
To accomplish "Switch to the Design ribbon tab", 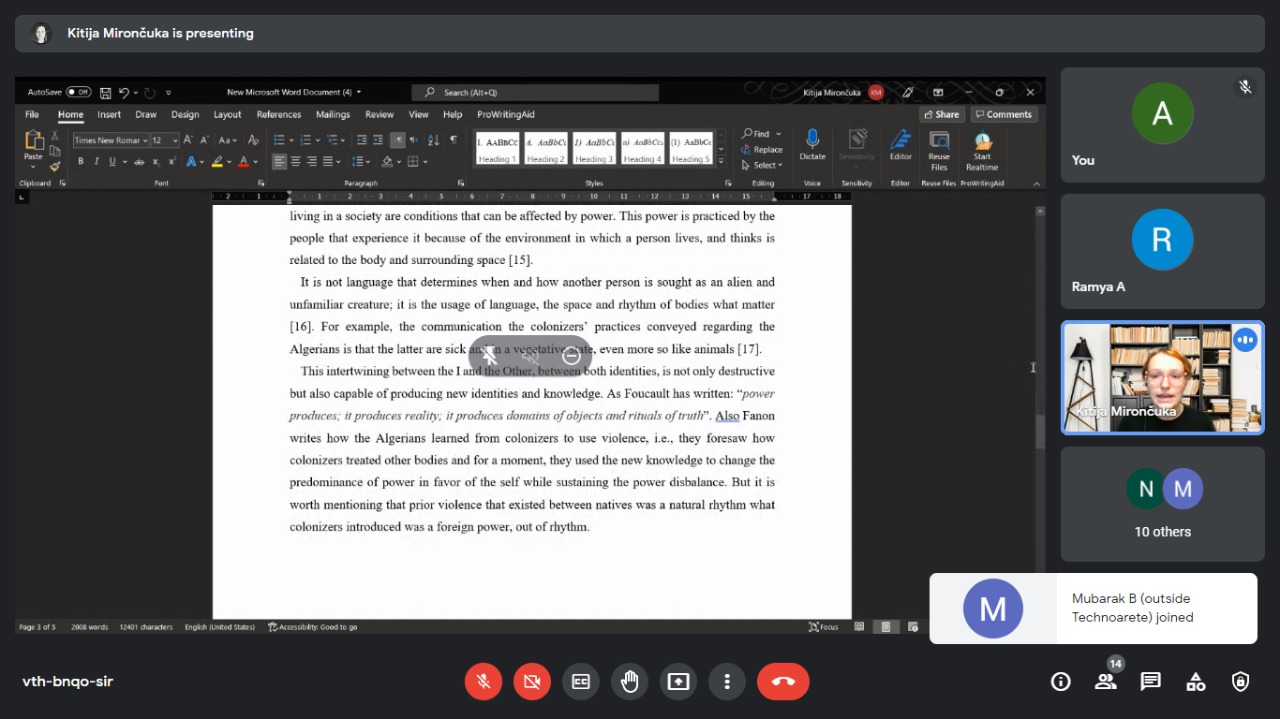I will pyautogui.click(x=185, y=115).
